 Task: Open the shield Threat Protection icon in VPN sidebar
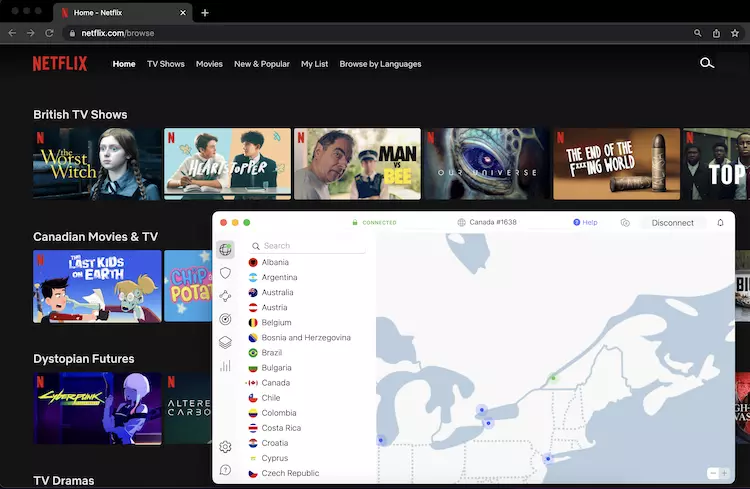point(225,273)
